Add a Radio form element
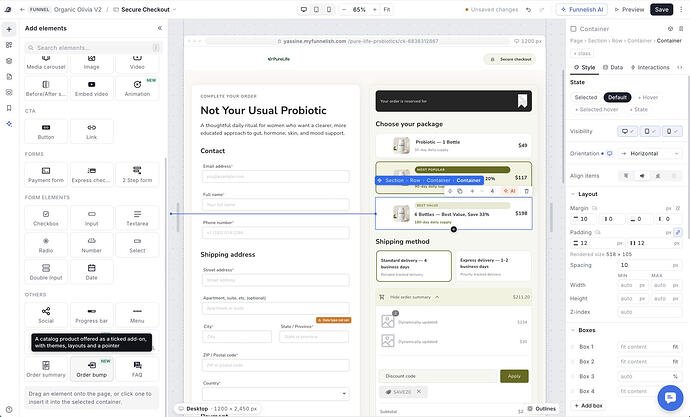Viewport: 690px width, 417px height. tap(46, 245)
